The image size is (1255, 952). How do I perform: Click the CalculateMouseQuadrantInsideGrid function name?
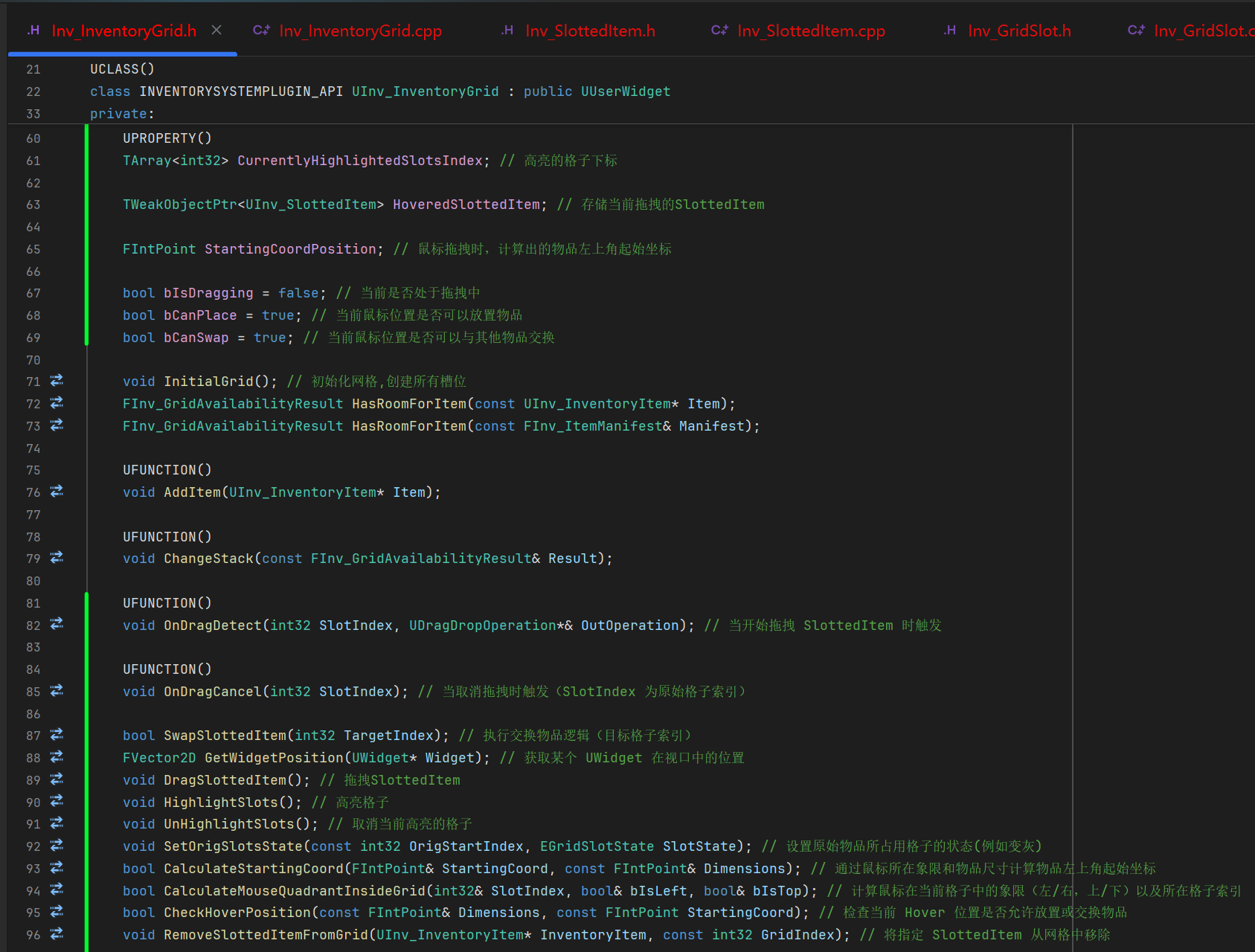click(x=295, y=891)
